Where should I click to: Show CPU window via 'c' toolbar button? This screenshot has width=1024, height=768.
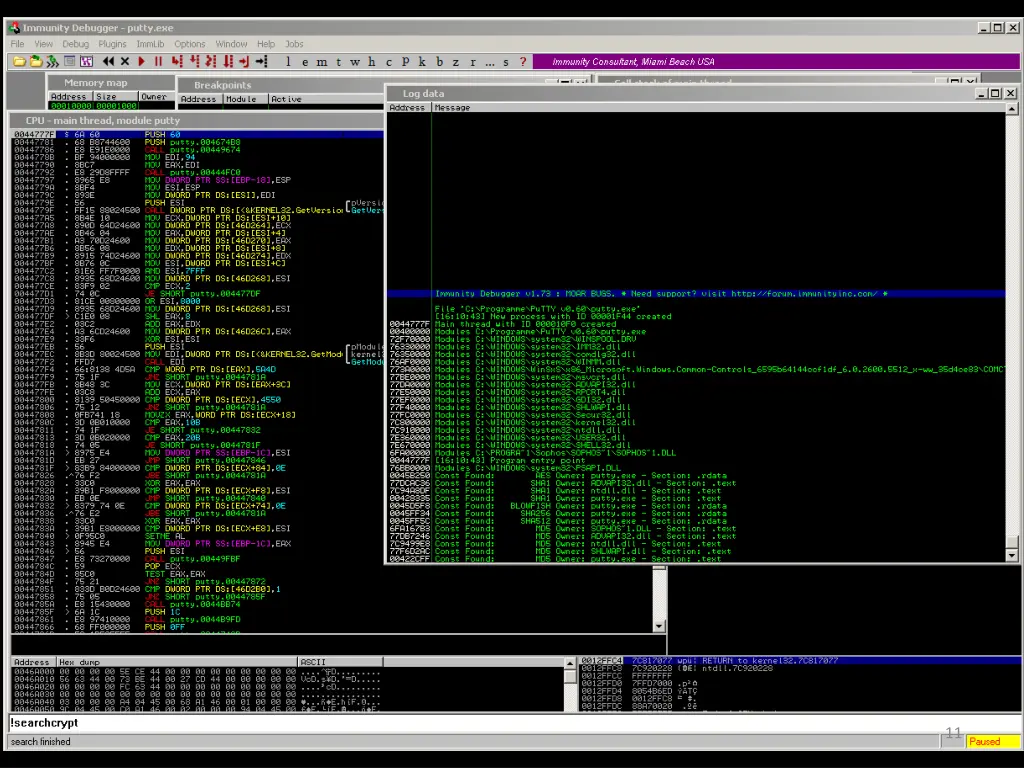click(x=389, y=61)
